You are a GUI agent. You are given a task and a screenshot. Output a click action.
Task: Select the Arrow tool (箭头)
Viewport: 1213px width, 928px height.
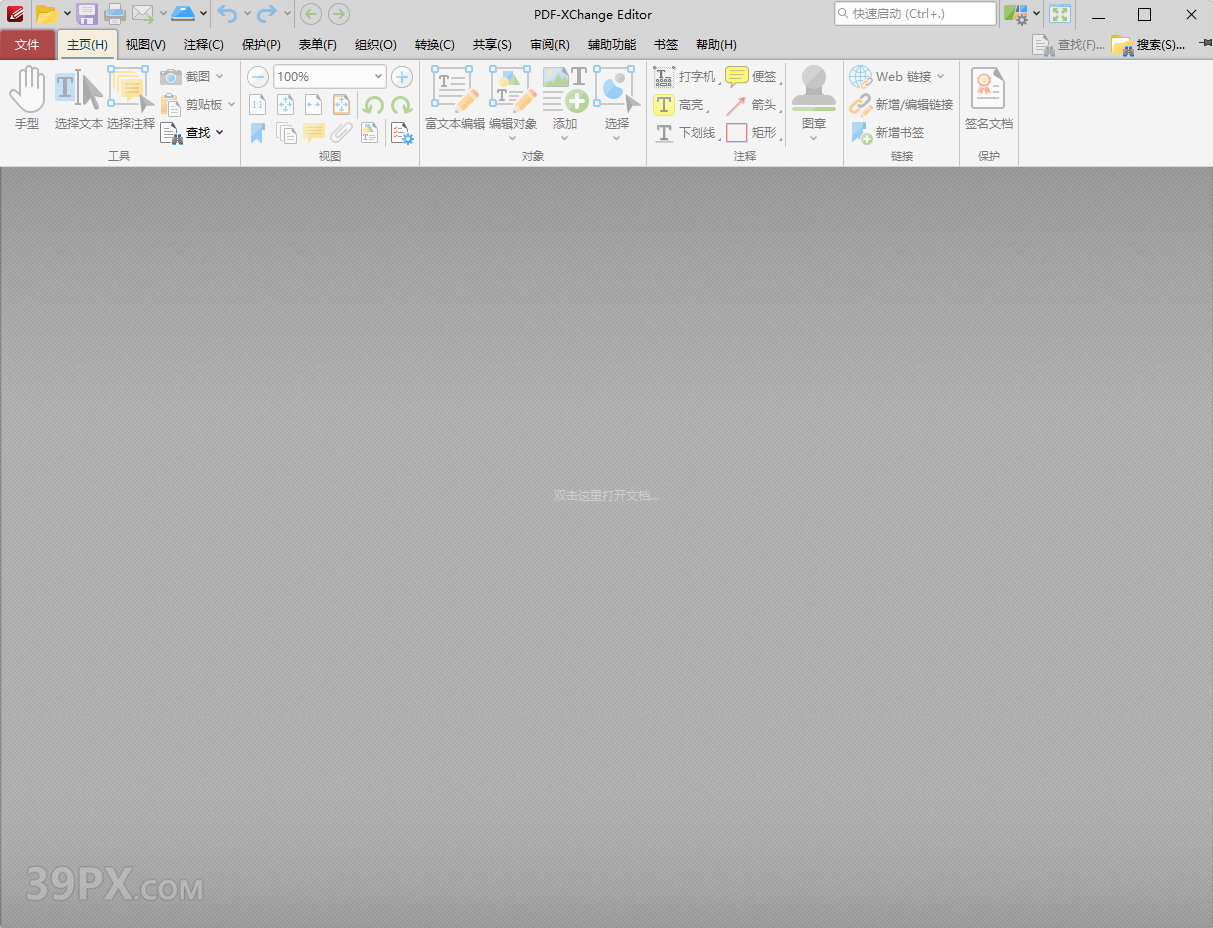(751, 105)
